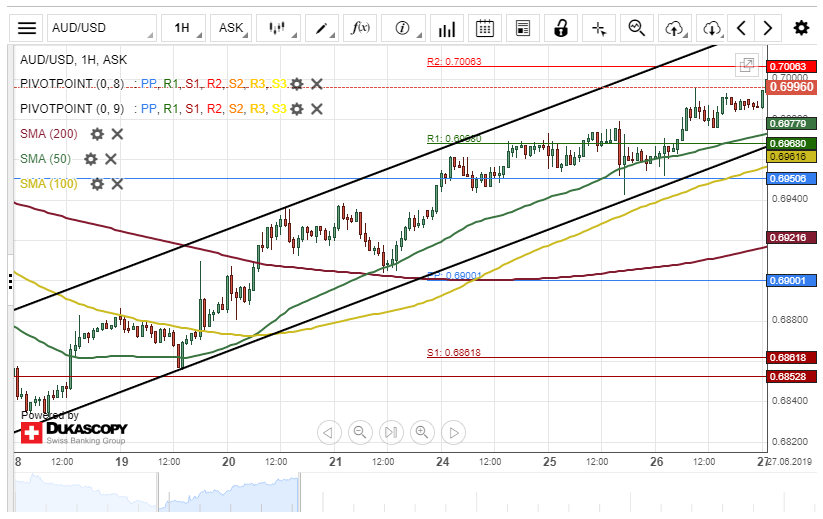Click the toolbar magnifier zoom icon
This screenshot has width=823, height=519.
[637, 28]
